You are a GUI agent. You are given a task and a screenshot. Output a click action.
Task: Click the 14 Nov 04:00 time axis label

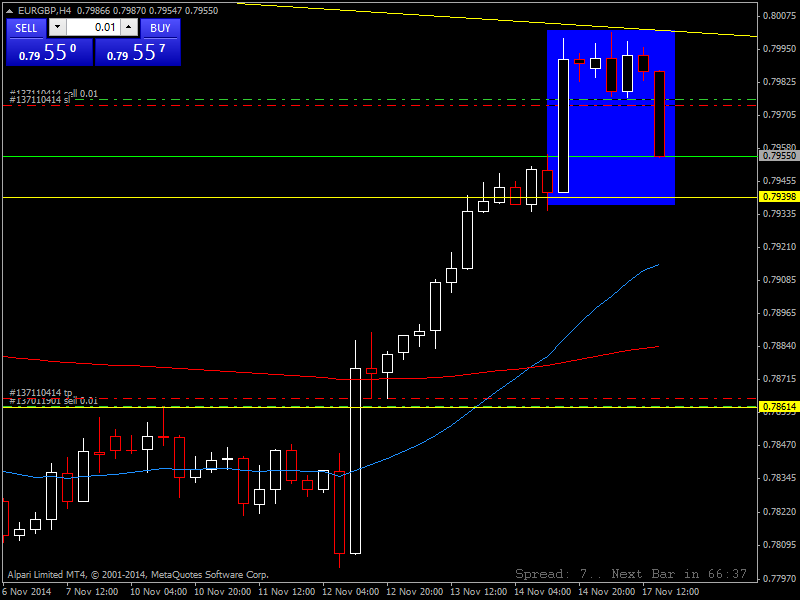pyautogui.click(x=542, y=592)
